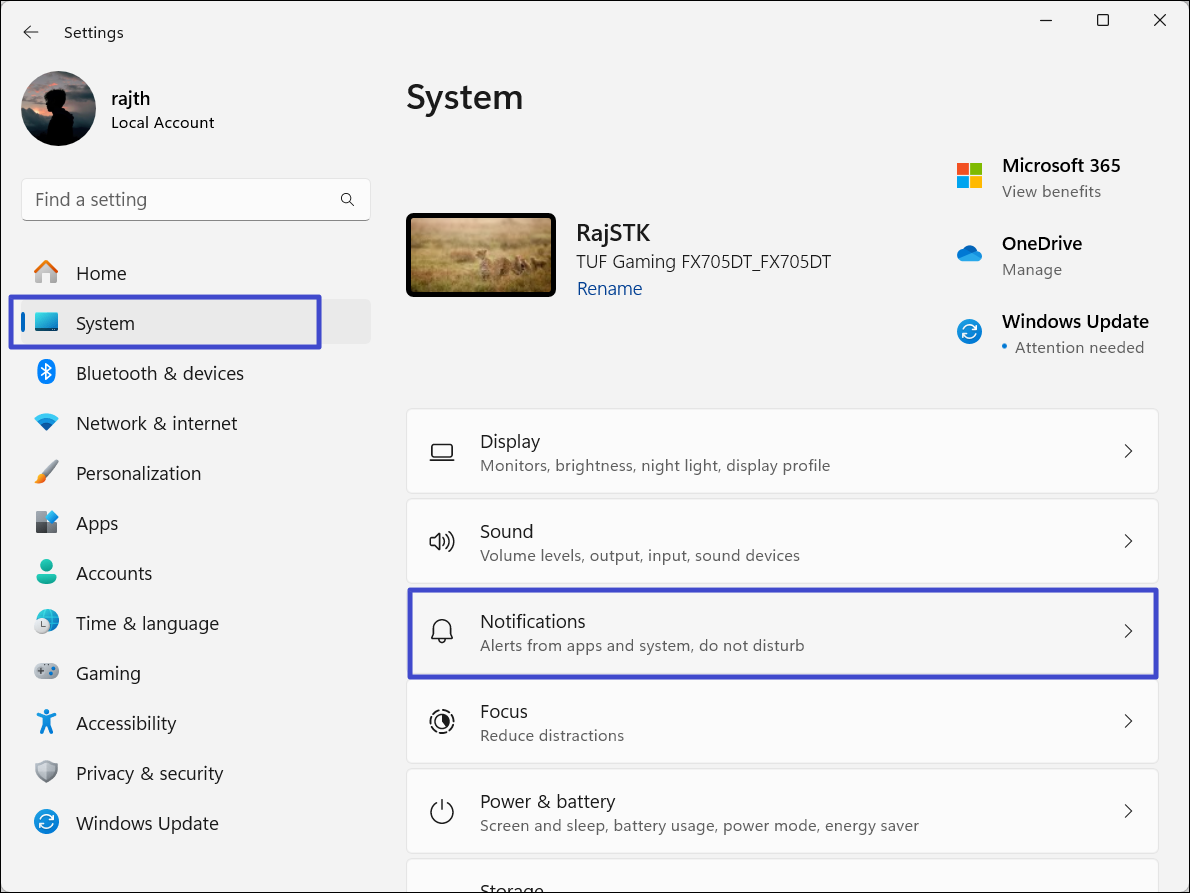1190x893 pixels.
Task: Open Accounts in the left navigation
Action: click(x=114, y=573)
